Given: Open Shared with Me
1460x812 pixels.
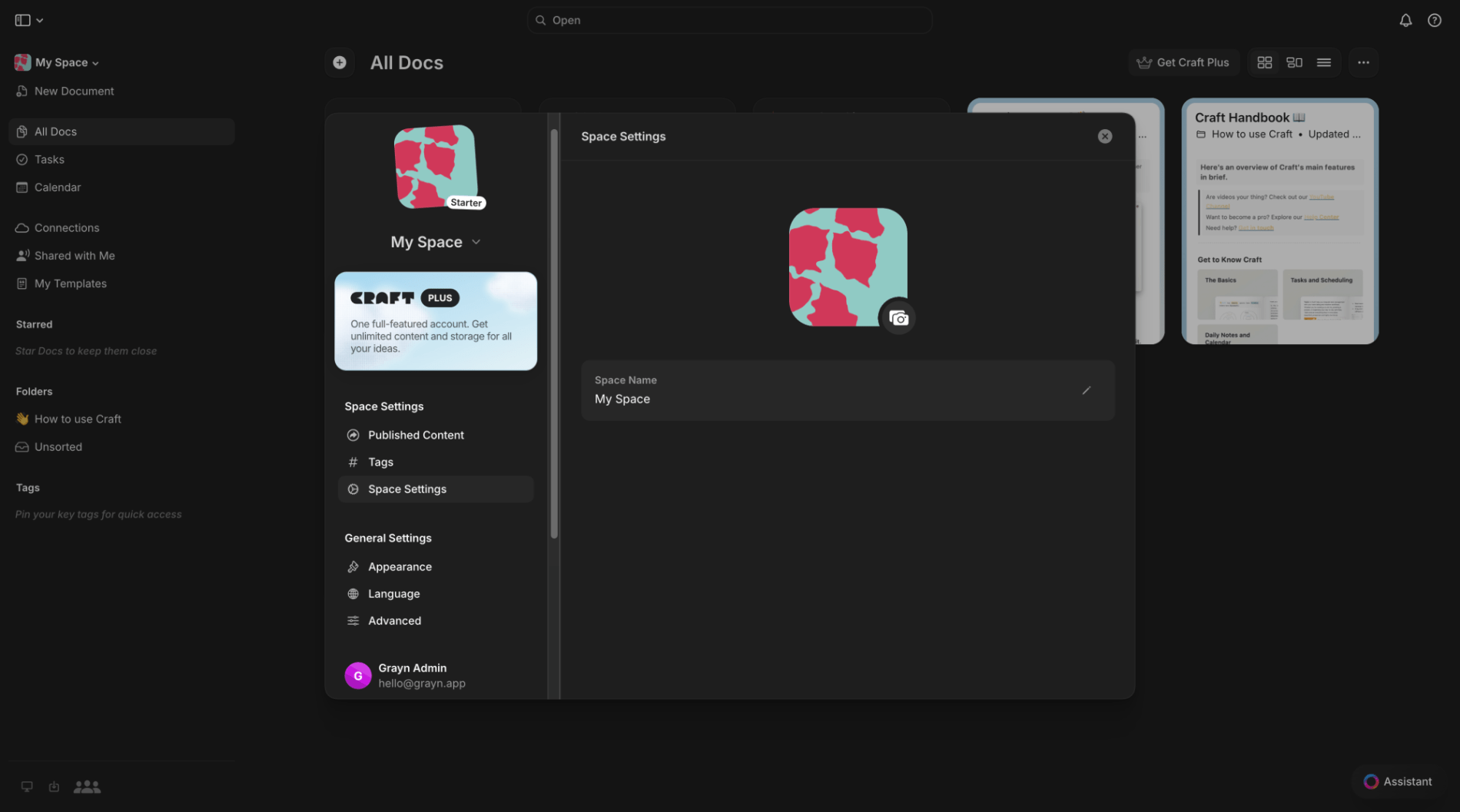Looking at the screenshot, I should pyautogui.click(x=121, y=255).
